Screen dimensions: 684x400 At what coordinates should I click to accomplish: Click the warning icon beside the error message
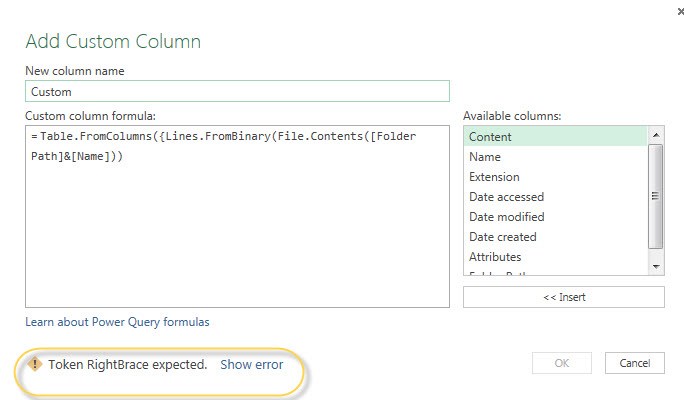34,364
